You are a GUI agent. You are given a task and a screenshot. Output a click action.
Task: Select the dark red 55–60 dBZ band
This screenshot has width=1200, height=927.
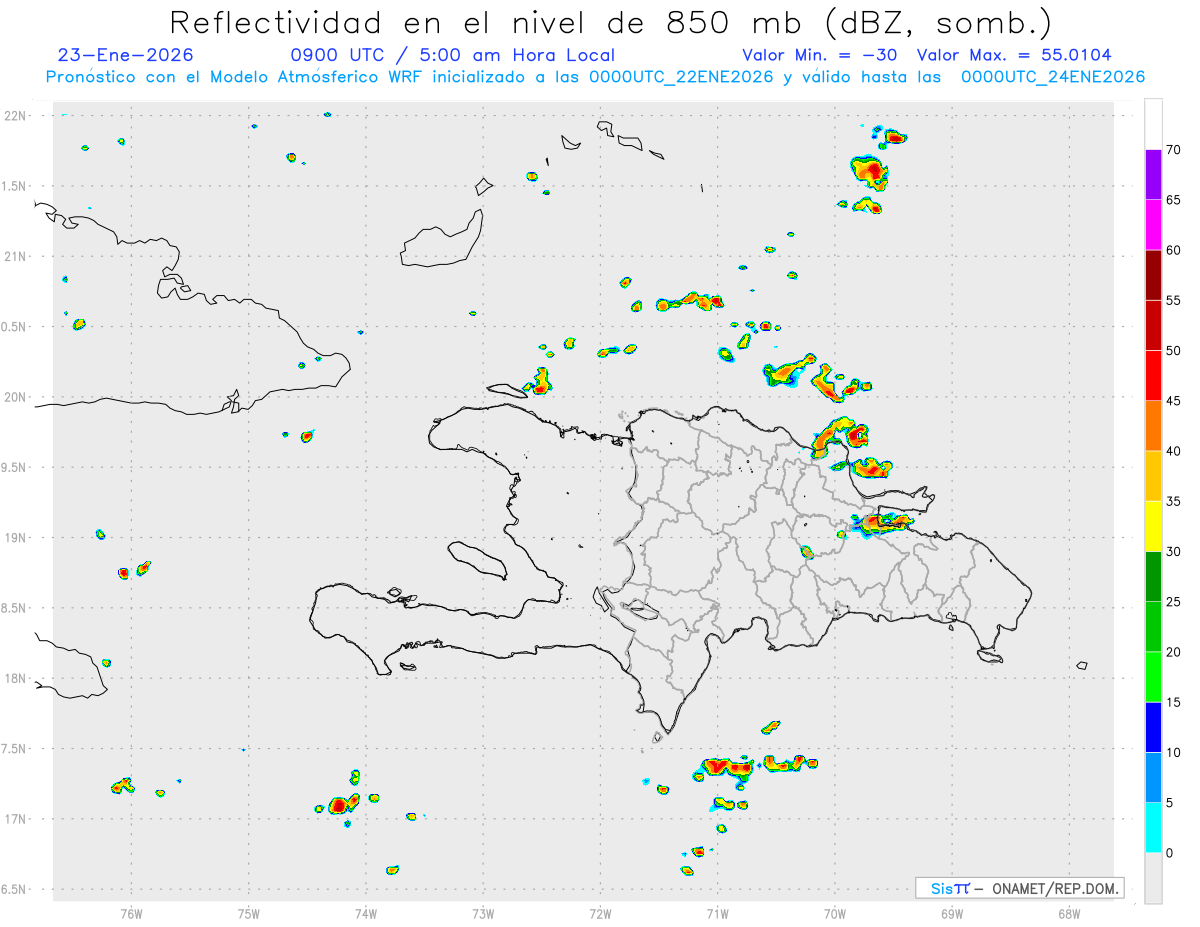point(1153,275)
